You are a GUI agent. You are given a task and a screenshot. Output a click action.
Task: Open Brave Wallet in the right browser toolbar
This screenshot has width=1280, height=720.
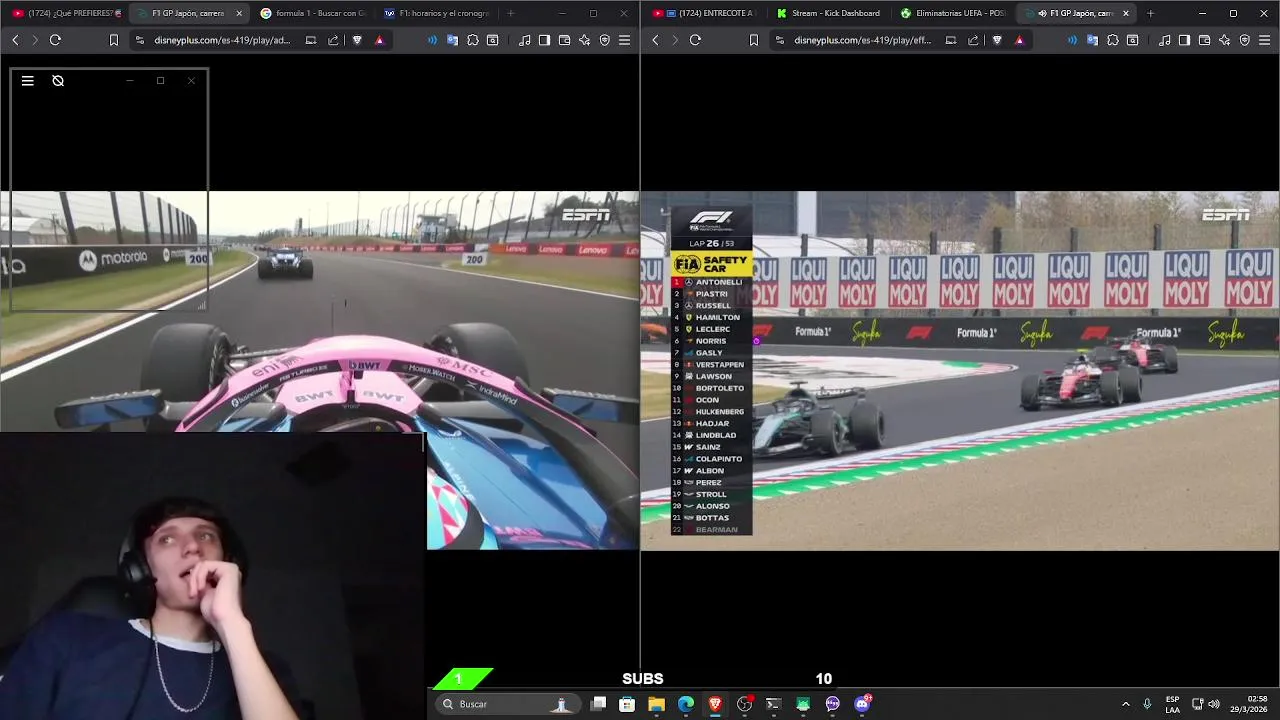(x=1204, y=40)
